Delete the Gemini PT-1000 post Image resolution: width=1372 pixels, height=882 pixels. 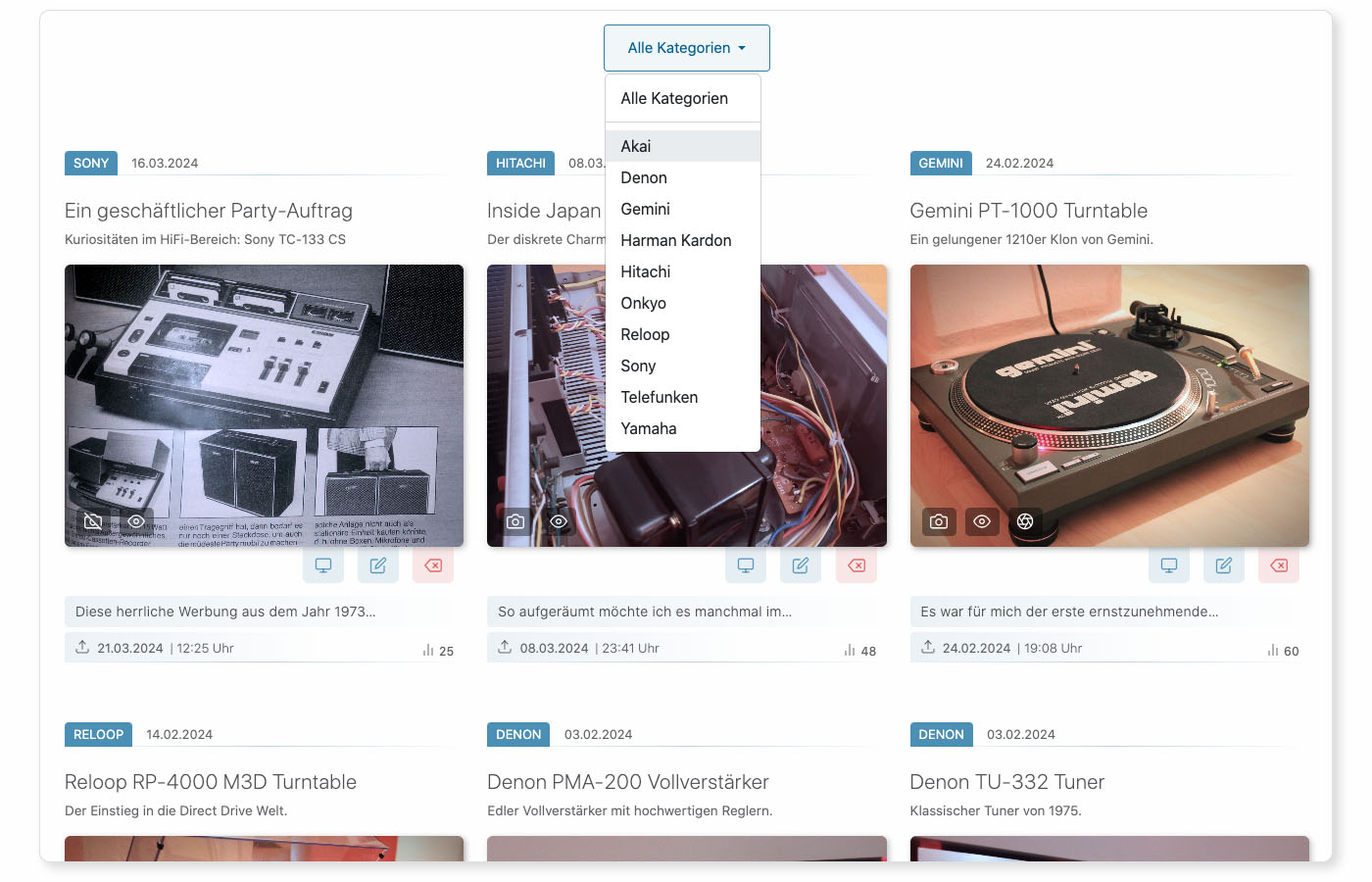tap(1279, 565)
